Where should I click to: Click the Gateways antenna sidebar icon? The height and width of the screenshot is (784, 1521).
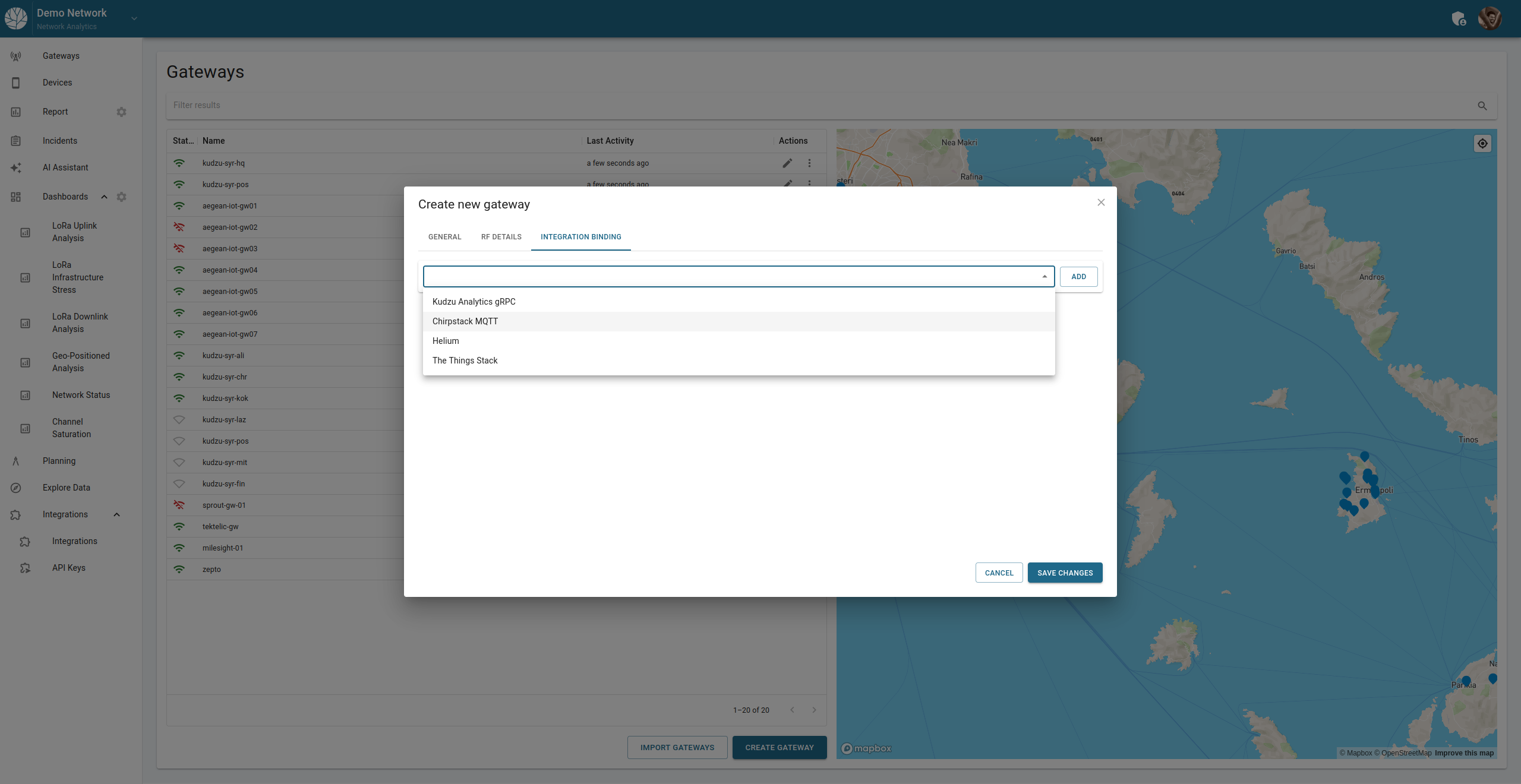click(x=16, y=56)
